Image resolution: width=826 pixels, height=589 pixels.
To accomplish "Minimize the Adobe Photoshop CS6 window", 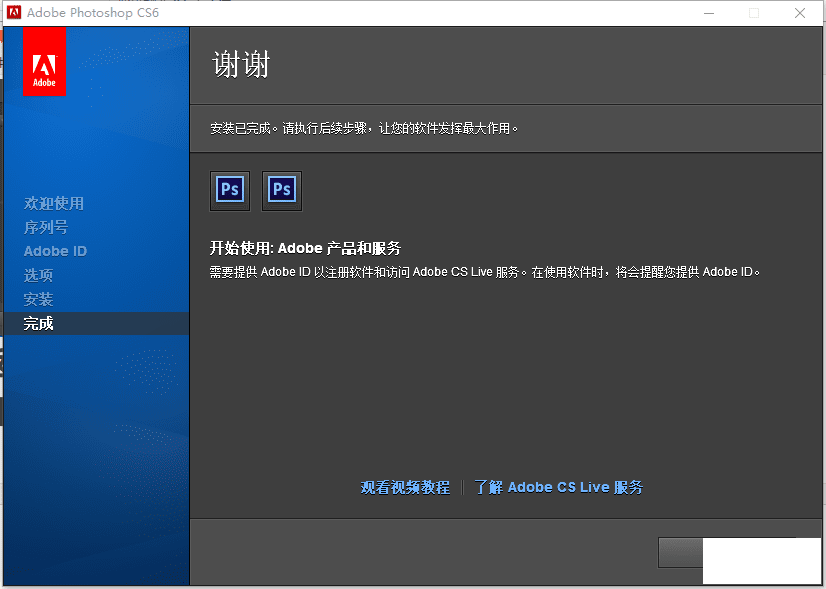I will click(x=709, y=13).
